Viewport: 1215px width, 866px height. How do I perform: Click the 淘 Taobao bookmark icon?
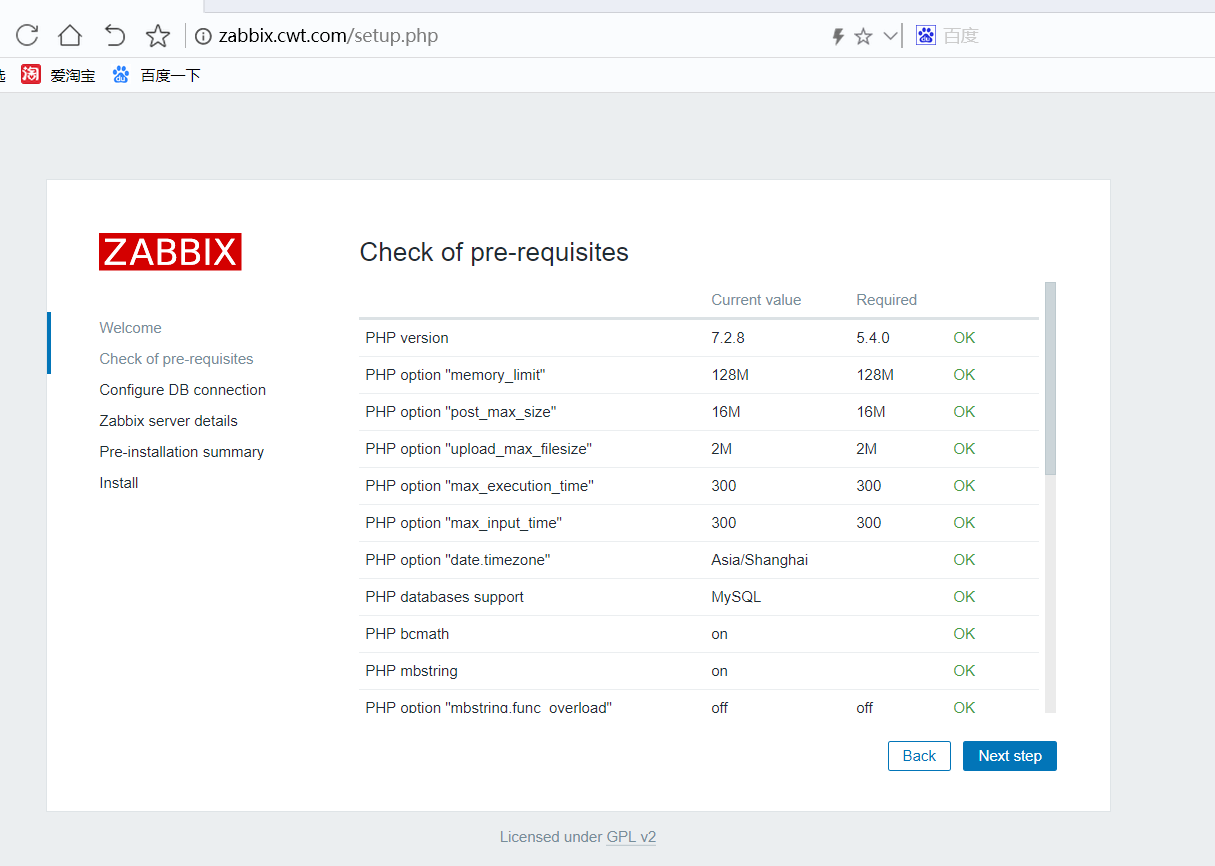click(31, 74)
